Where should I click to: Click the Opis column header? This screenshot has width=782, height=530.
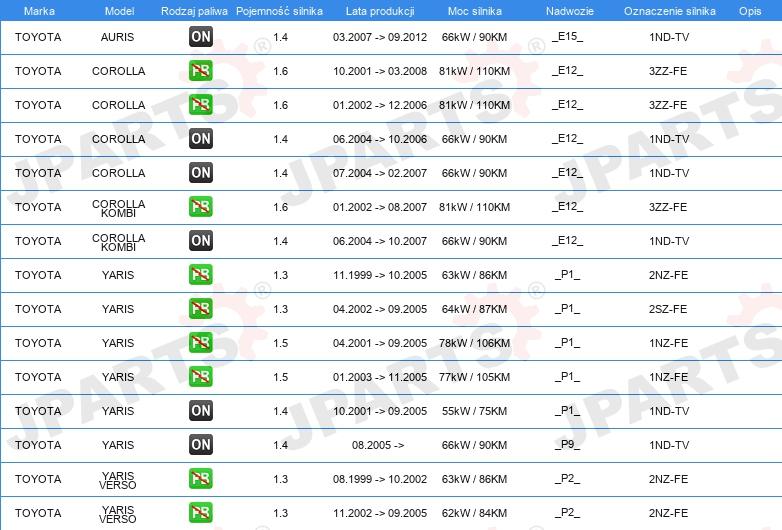(750, 11)
